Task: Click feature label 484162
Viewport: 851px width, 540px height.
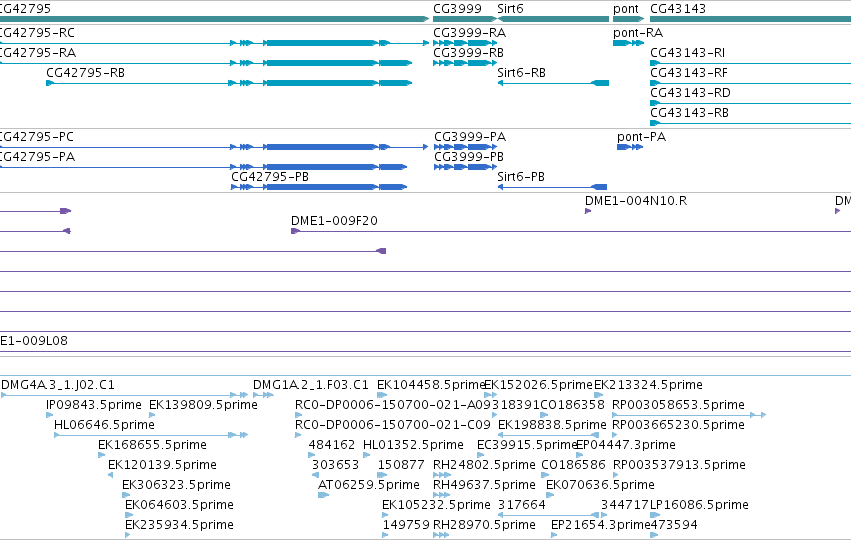Action: 332,445
